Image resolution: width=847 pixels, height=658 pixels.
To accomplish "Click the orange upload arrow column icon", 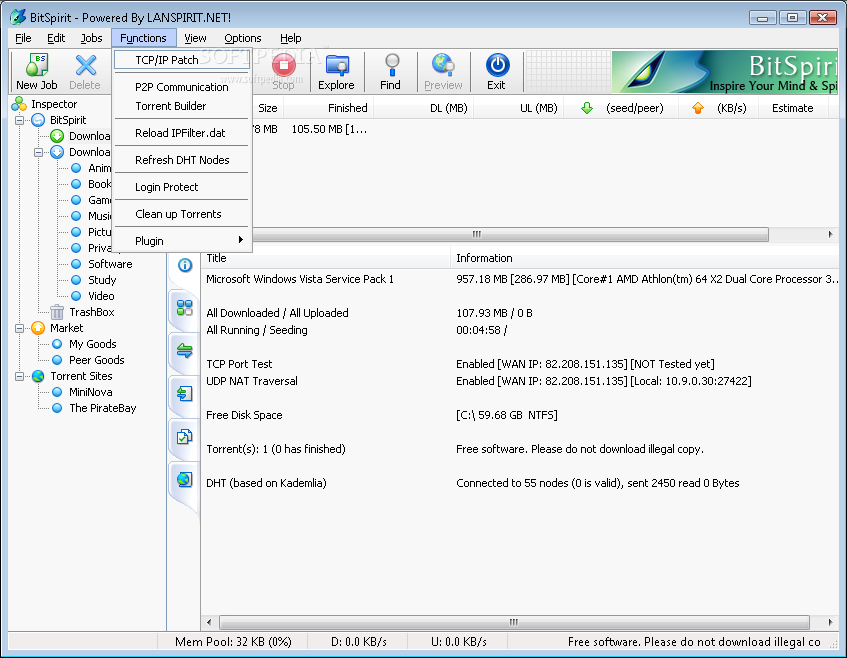I will point(698,109).
